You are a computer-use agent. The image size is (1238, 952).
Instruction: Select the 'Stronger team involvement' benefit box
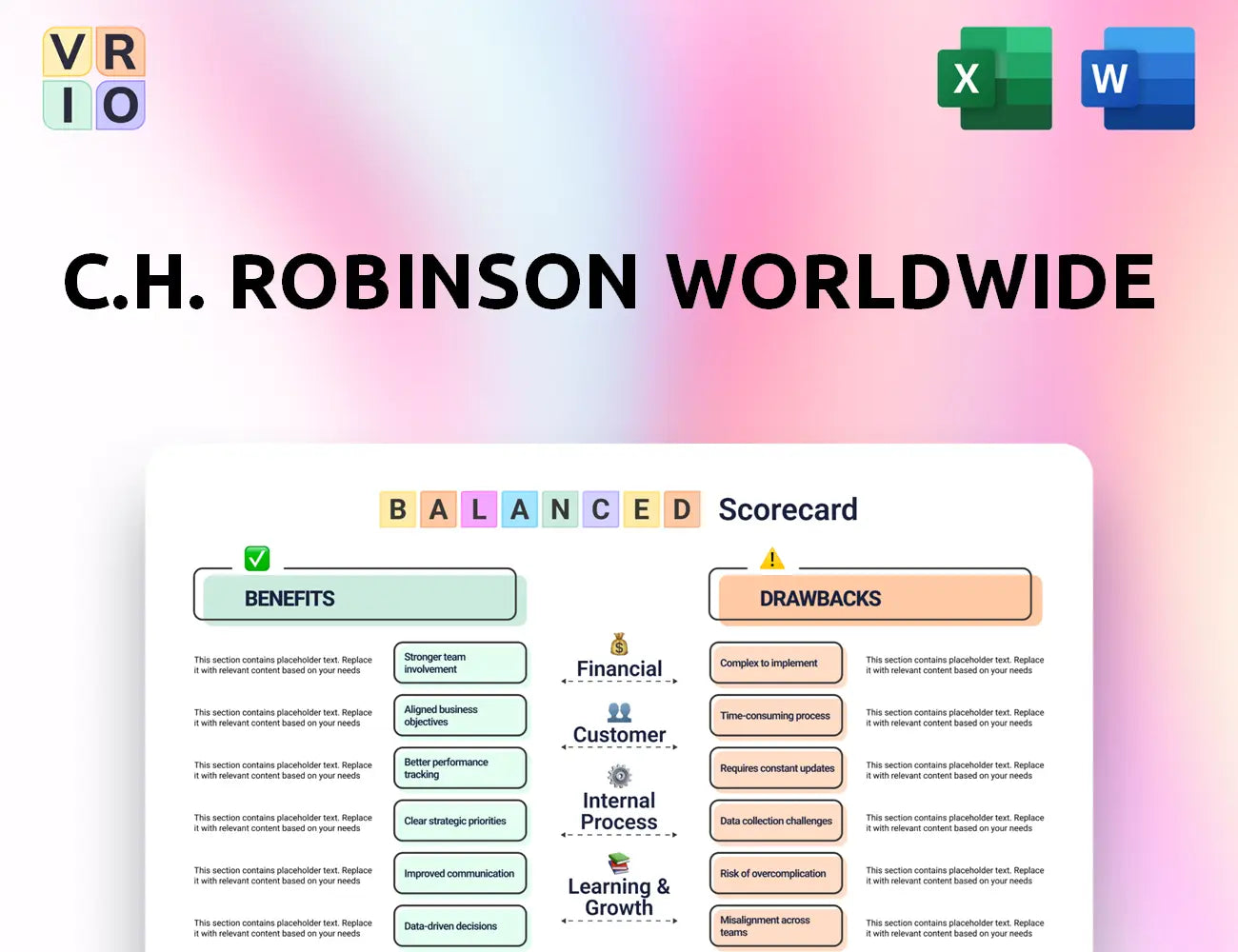[x=460, y=663]
